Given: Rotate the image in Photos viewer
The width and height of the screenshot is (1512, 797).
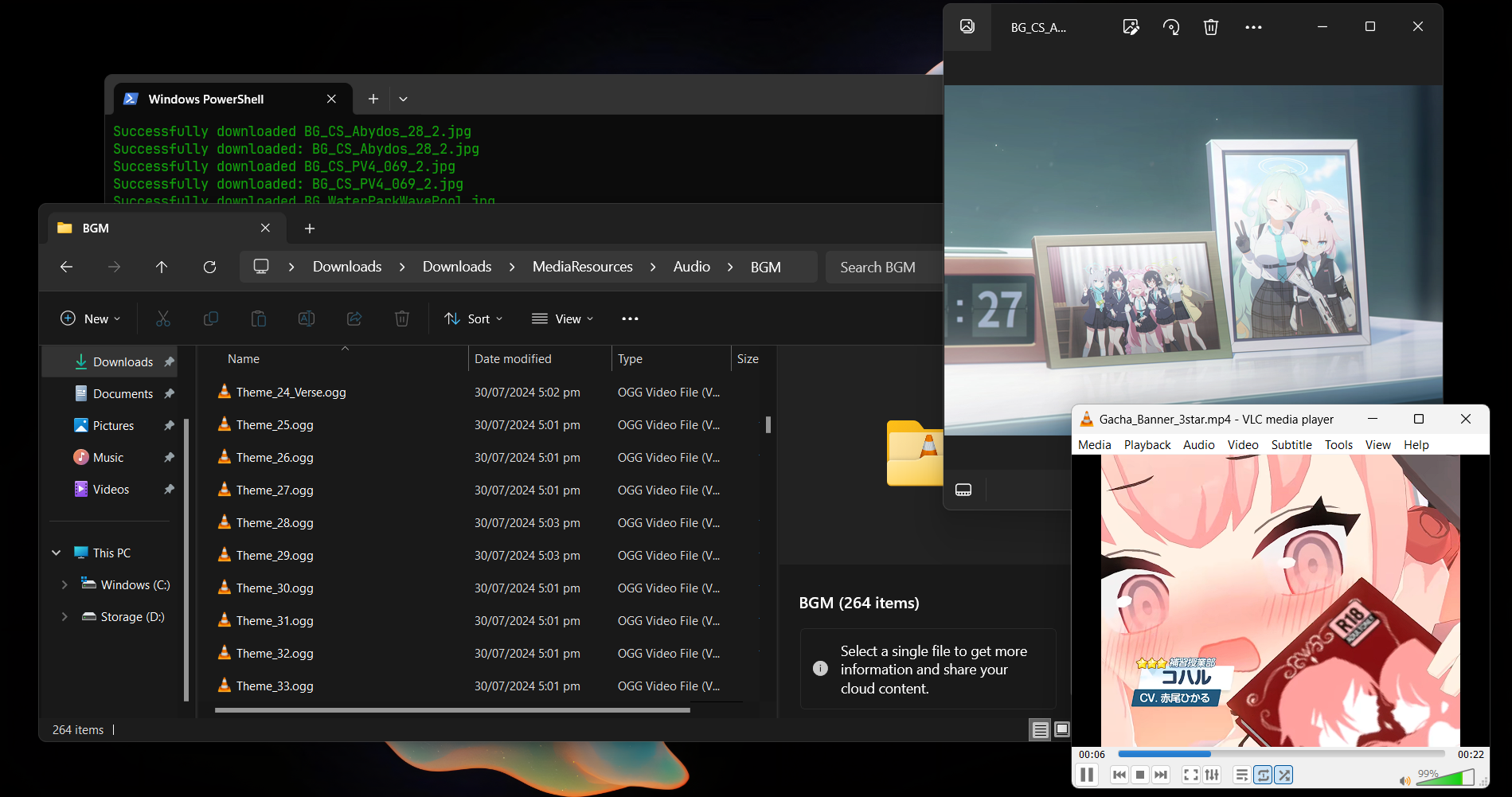Looking at the screenshot, I should coord(1171,27).
